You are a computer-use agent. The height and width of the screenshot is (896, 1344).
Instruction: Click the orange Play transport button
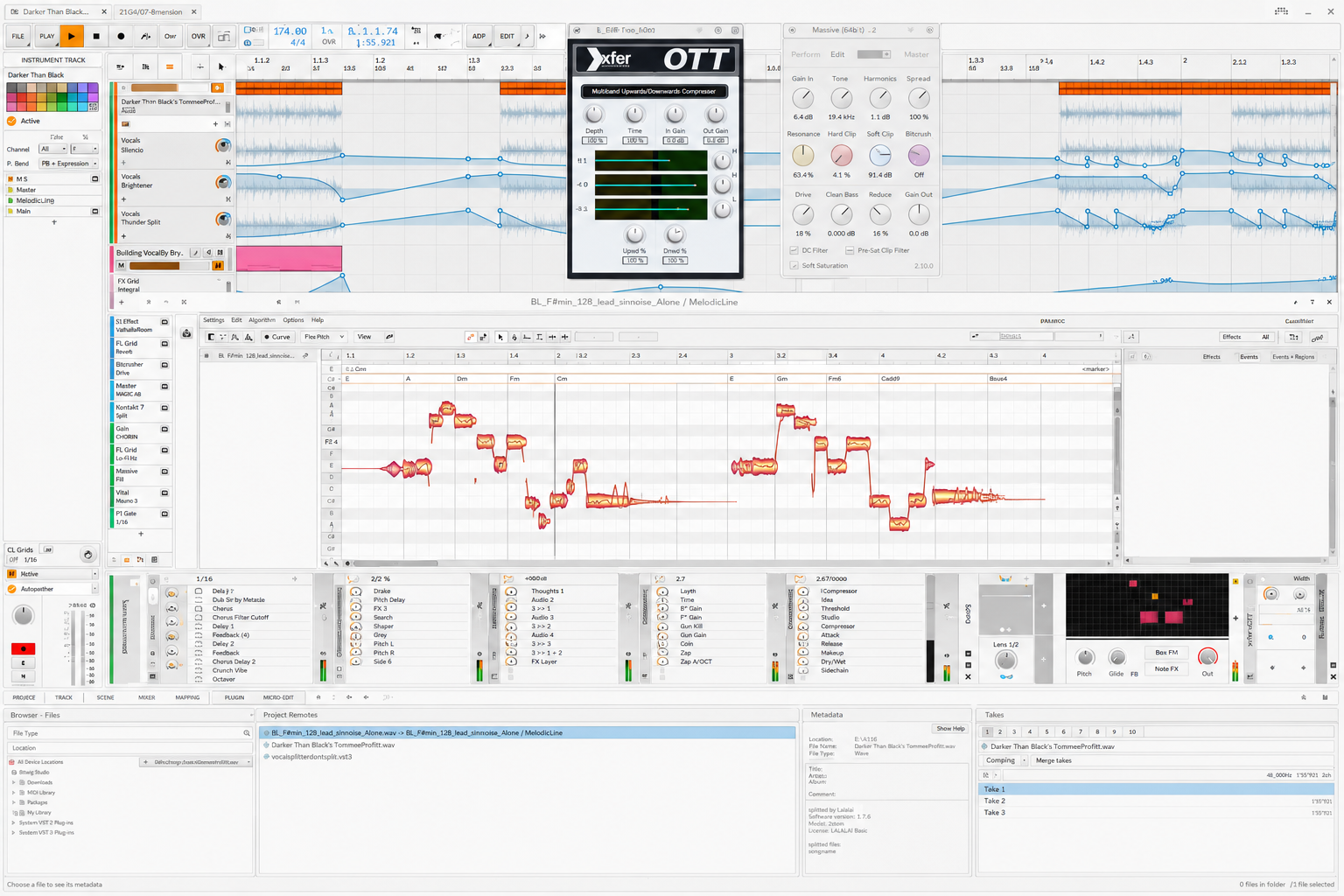click(72, 36)
